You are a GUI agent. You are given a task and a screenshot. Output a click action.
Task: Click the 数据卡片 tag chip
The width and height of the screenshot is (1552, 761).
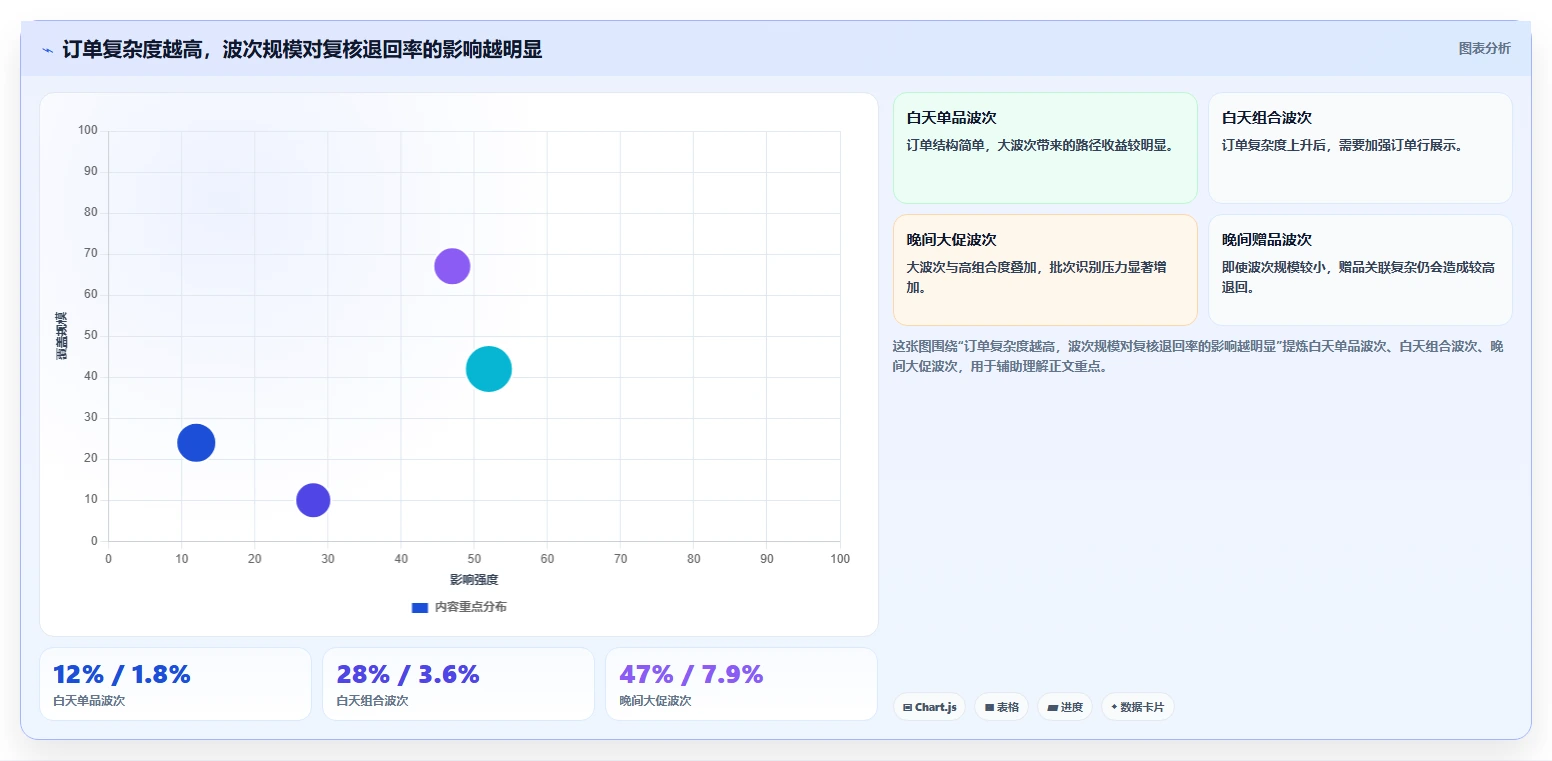[x=1137, y=707]
